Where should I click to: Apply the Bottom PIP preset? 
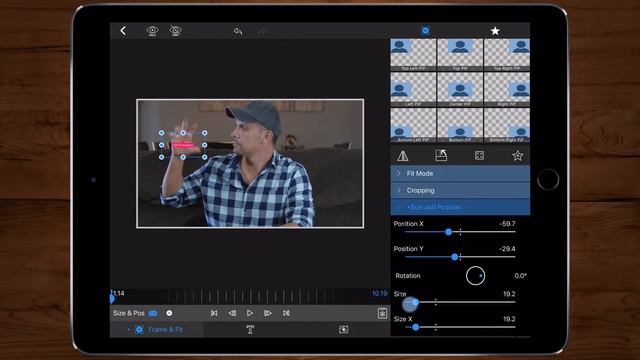coord(460,125)
